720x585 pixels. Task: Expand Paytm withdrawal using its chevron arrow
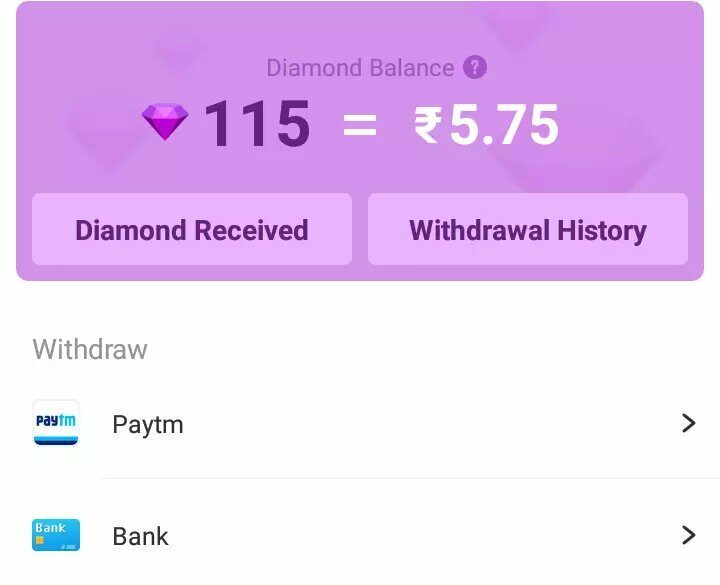pyautogui.click(x=688, y=423)
